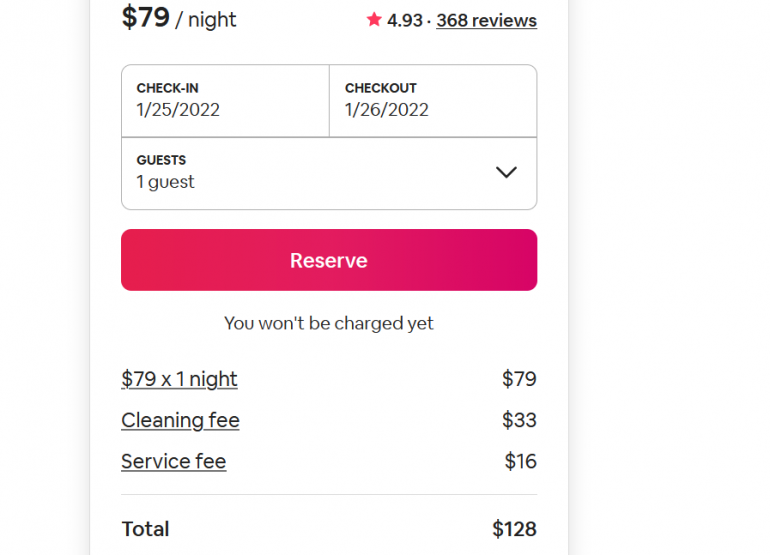Click the $79 / night price heading
Screen dimensions: 770x555
click(179, 18)
